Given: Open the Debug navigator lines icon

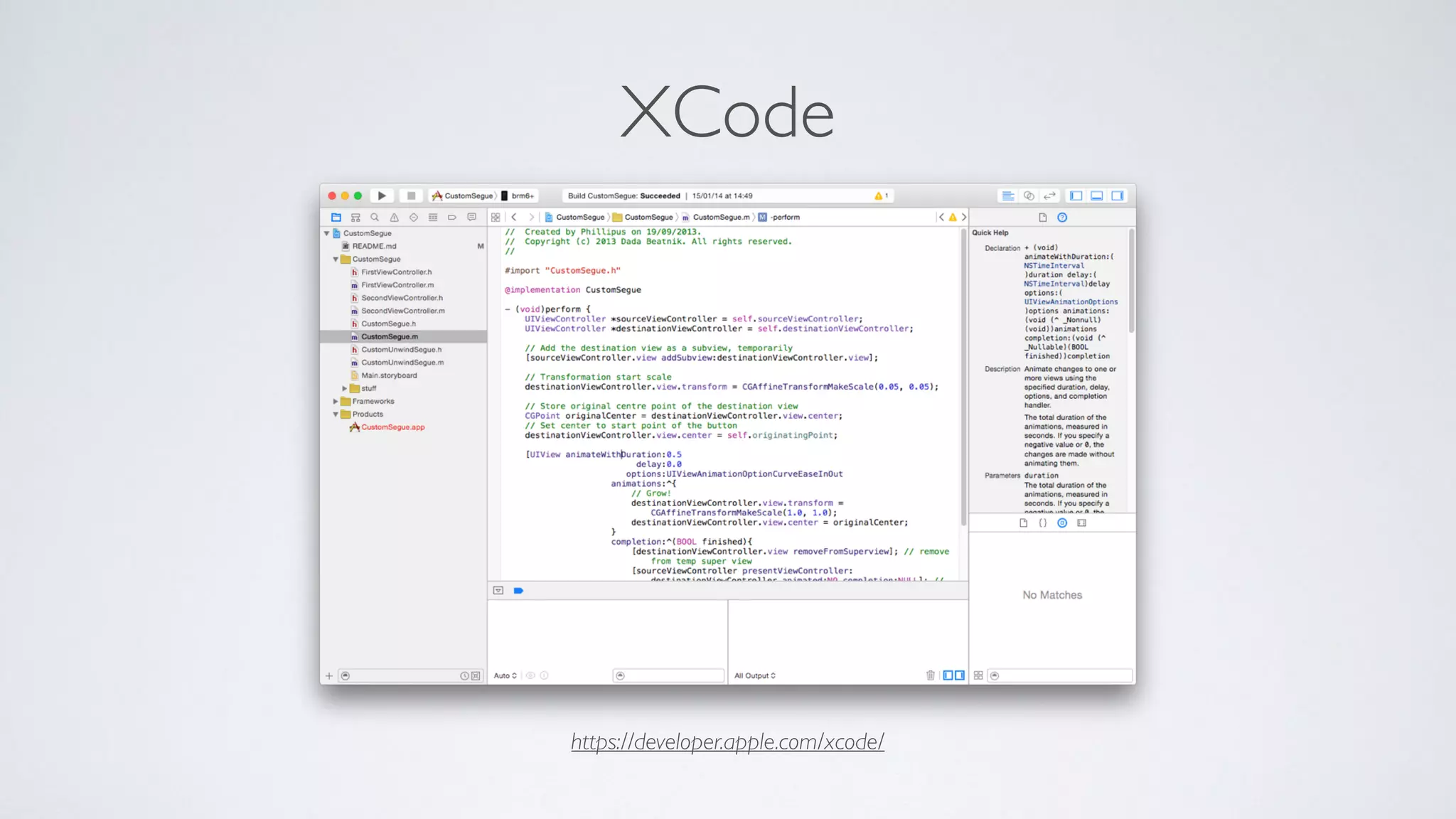Looking at the screenshot, I should (x=433, y=218).
